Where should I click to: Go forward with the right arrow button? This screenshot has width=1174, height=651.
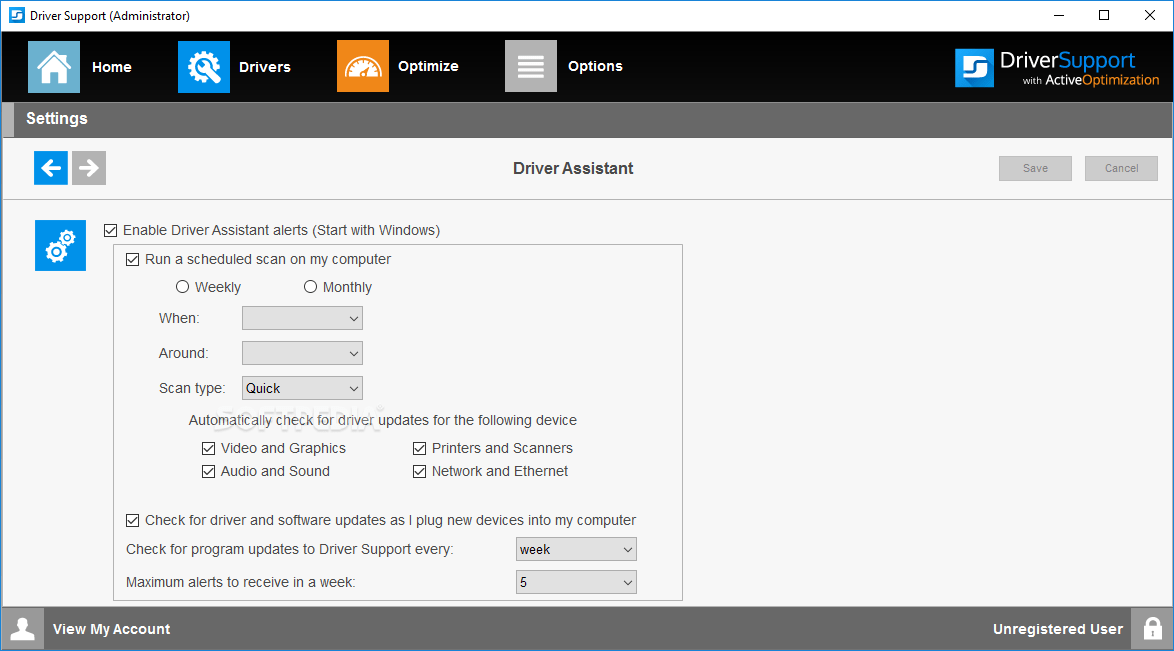[x=88, y=168]
